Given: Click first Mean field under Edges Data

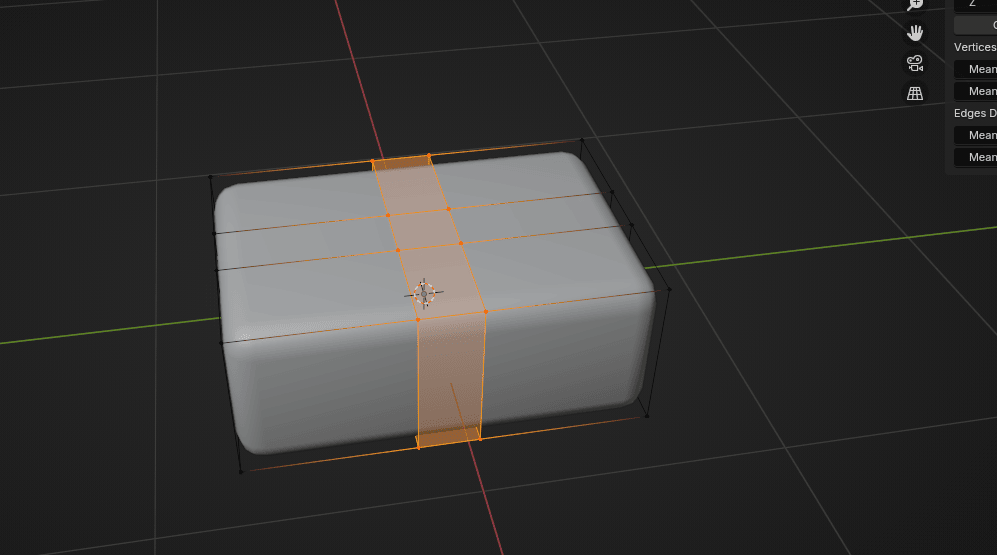Looking at the screenshot, I should pos(976,135).
